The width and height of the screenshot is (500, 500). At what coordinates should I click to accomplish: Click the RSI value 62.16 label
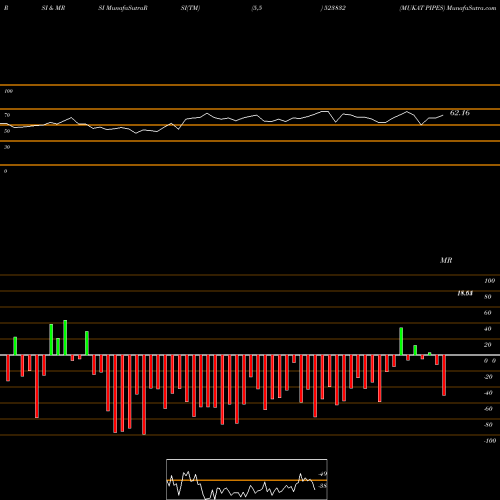[x=460, y=113]
